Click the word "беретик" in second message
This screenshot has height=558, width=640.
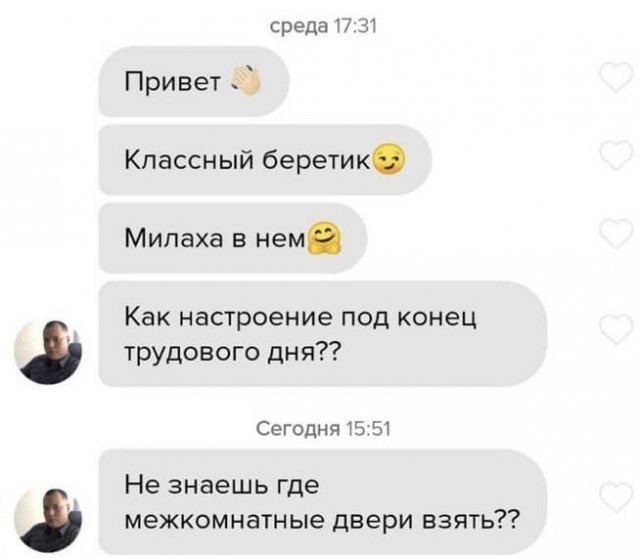click(316, 159)
